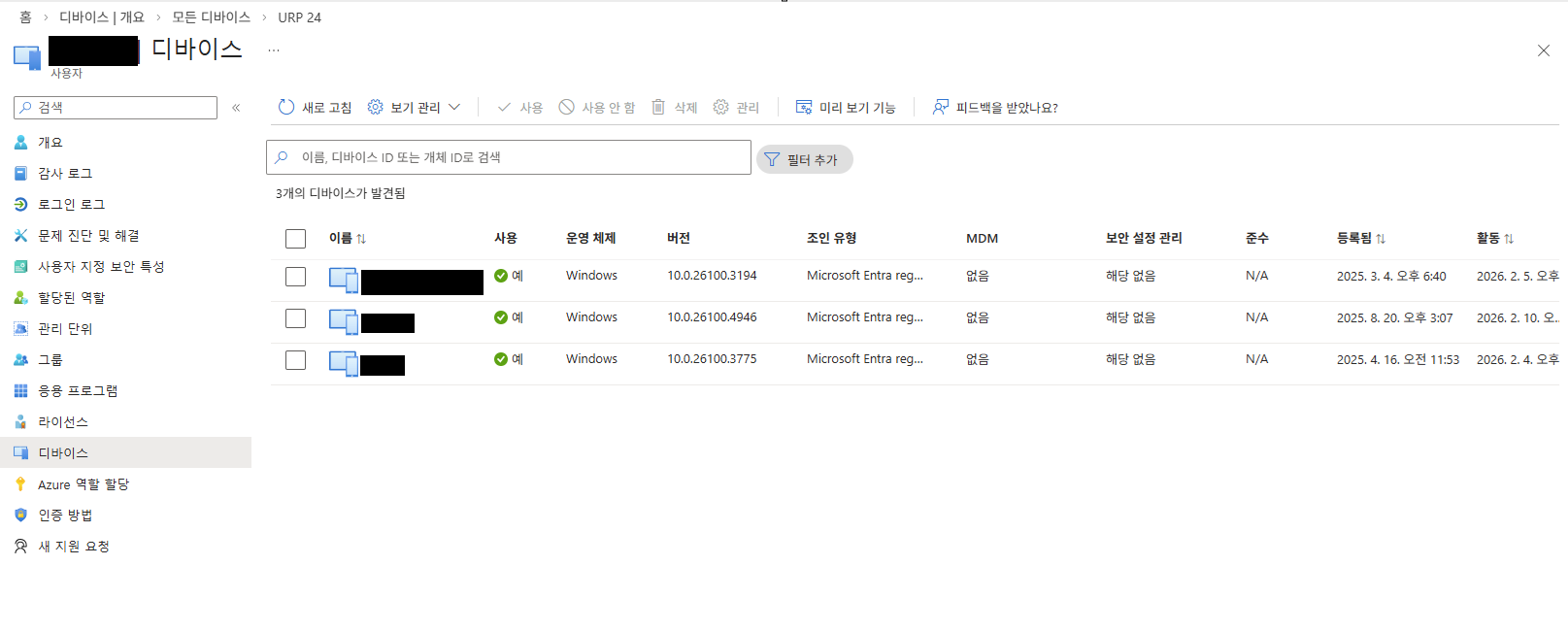Click the 라이선스 sidebar icon
The image size is (1568, 632).
(x=20, y=421)
